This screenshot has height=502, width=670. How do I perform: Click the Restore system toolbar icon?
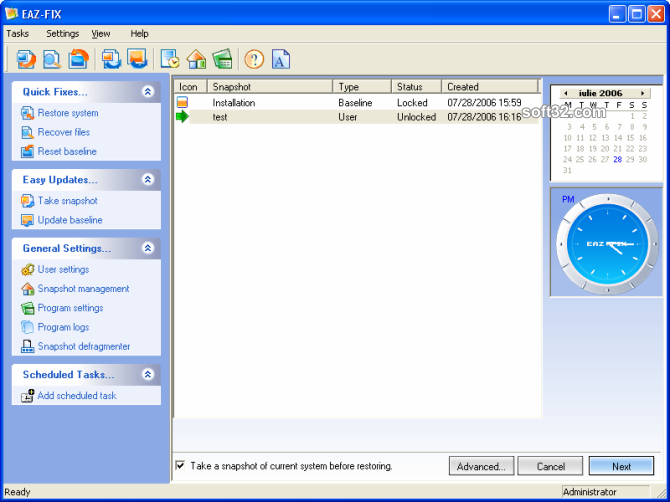(x=26, y=59)
